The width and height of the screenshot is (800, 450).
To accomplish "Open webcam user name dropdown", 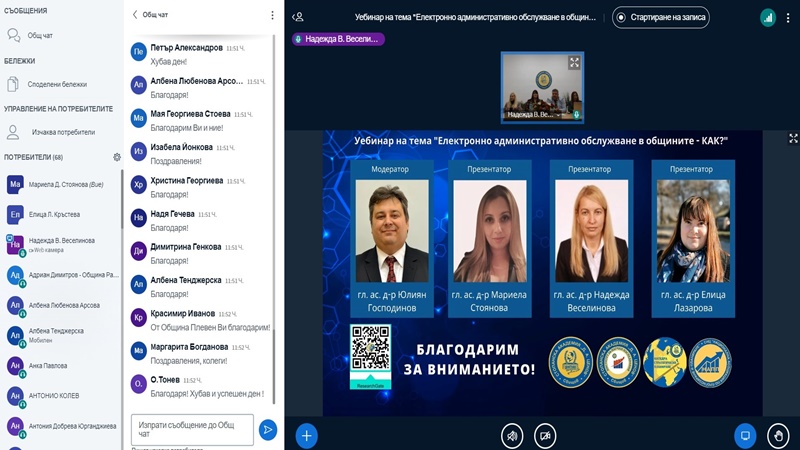I will pyautogui.click(x=532, y=115).
